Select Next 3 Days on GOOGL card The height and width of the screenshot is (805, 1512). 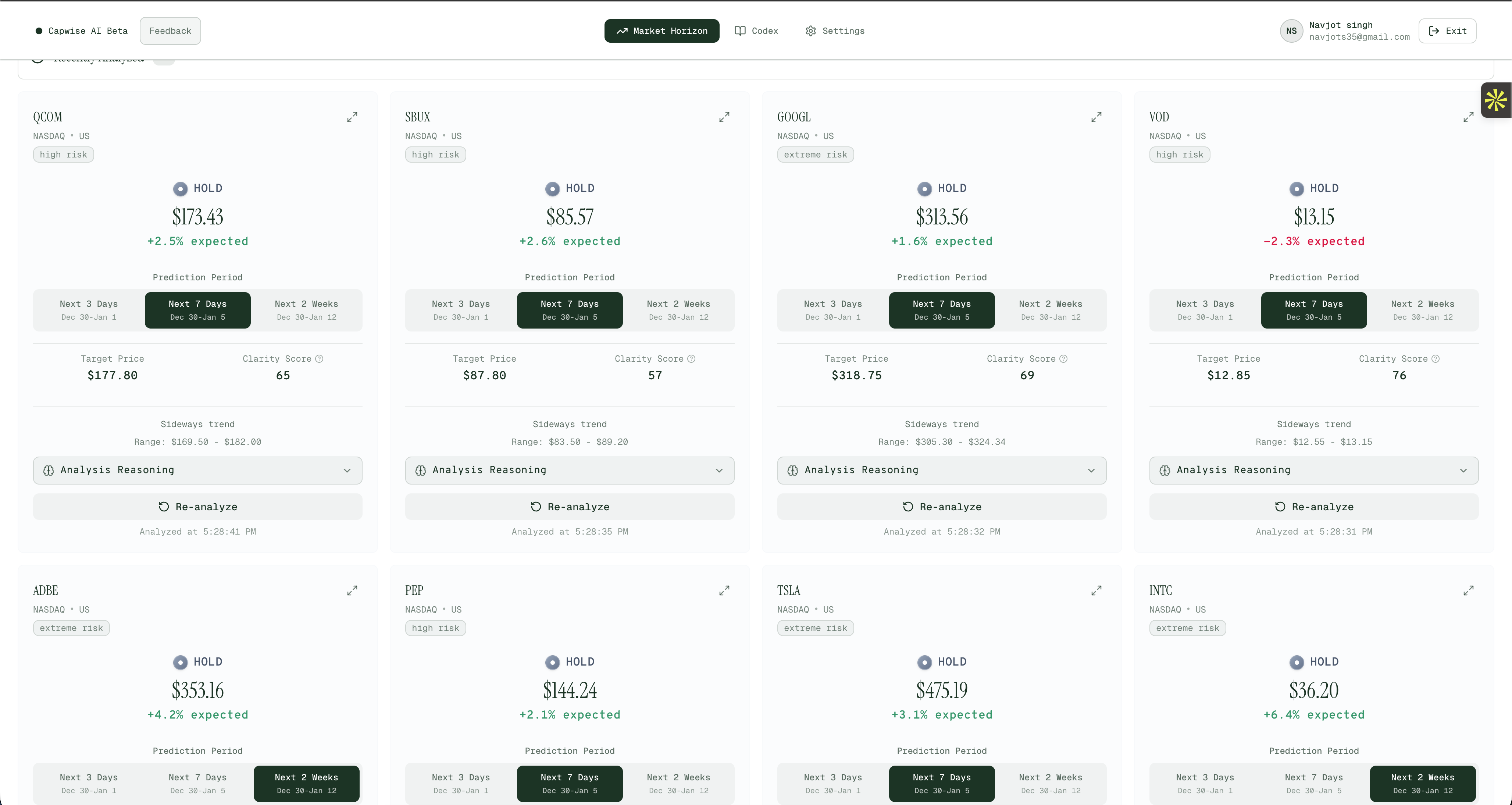coord(833,310)
